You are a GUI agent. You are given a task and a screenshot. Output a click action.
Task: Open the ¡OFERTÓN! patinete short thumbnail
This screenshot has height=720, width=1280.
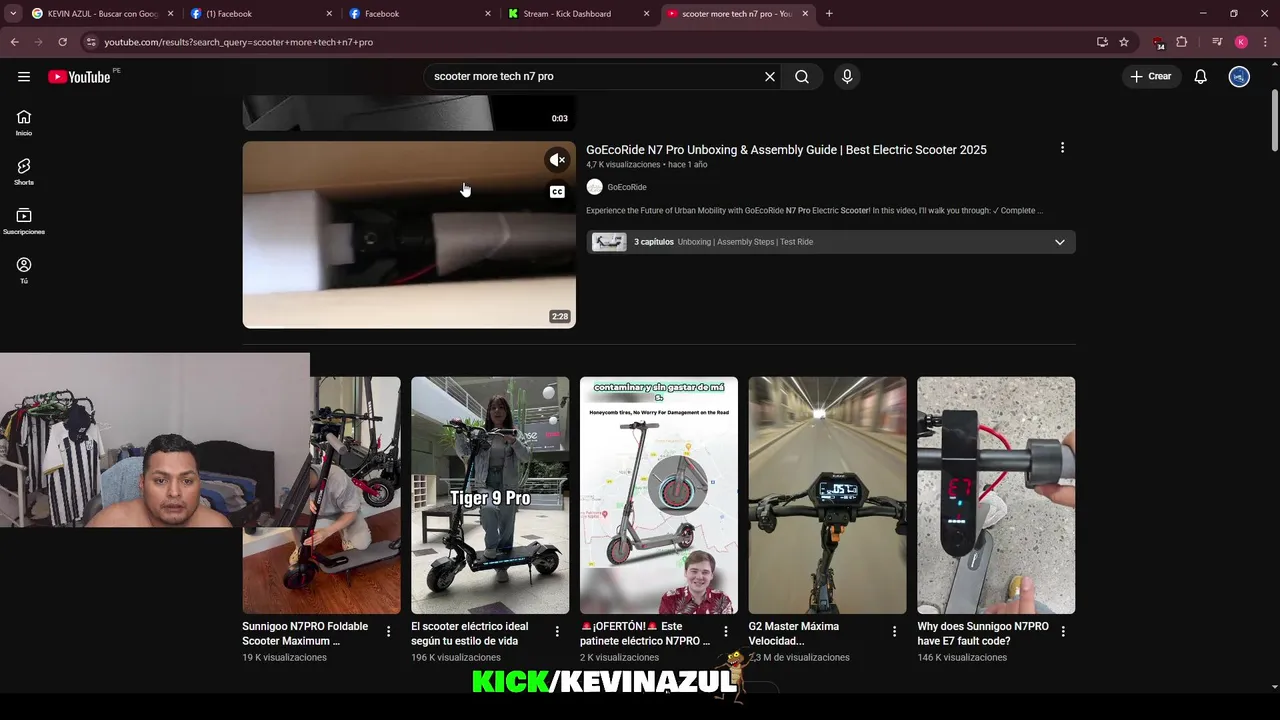point(659,495)
